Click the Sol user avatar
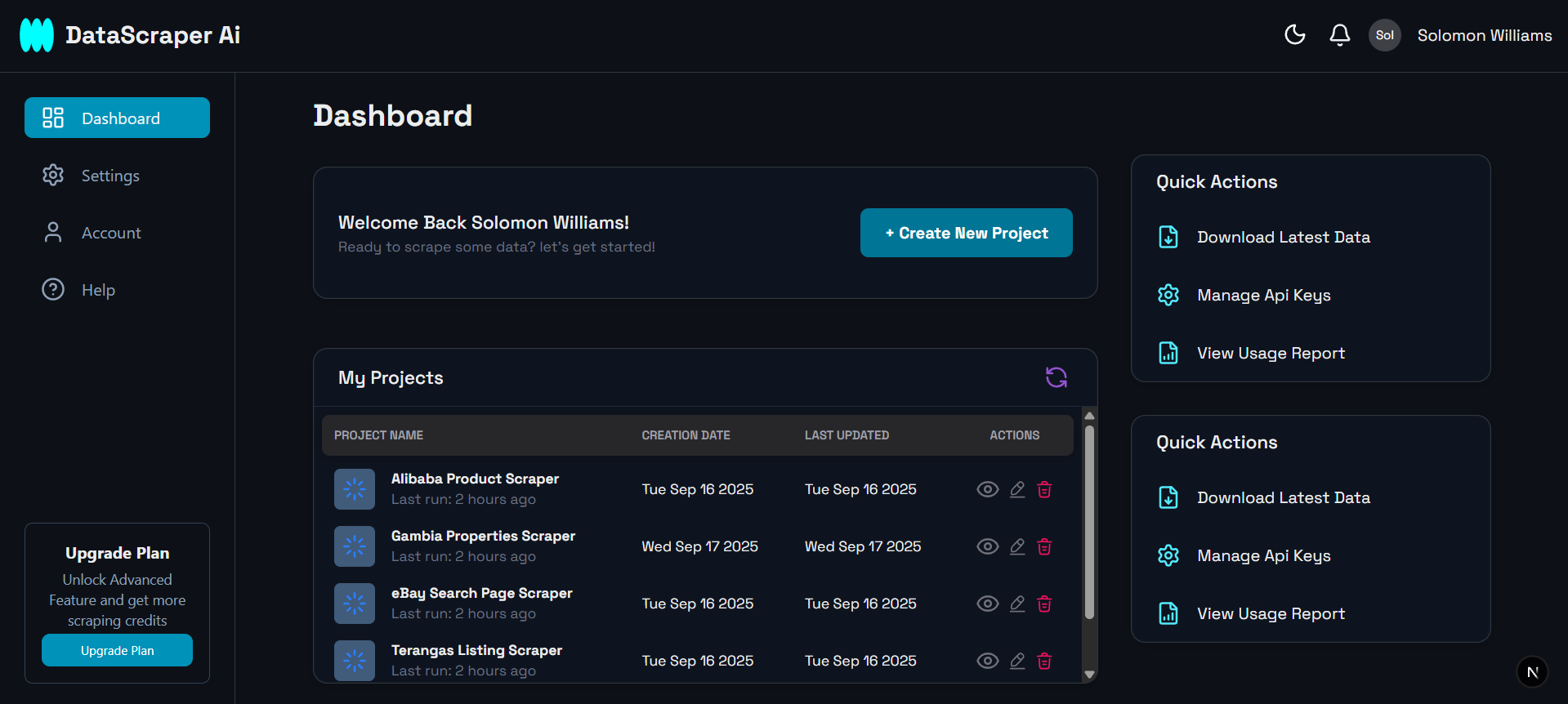Screen dimensions: 1568x704 pyautogui.click(x=1384, y=35)
